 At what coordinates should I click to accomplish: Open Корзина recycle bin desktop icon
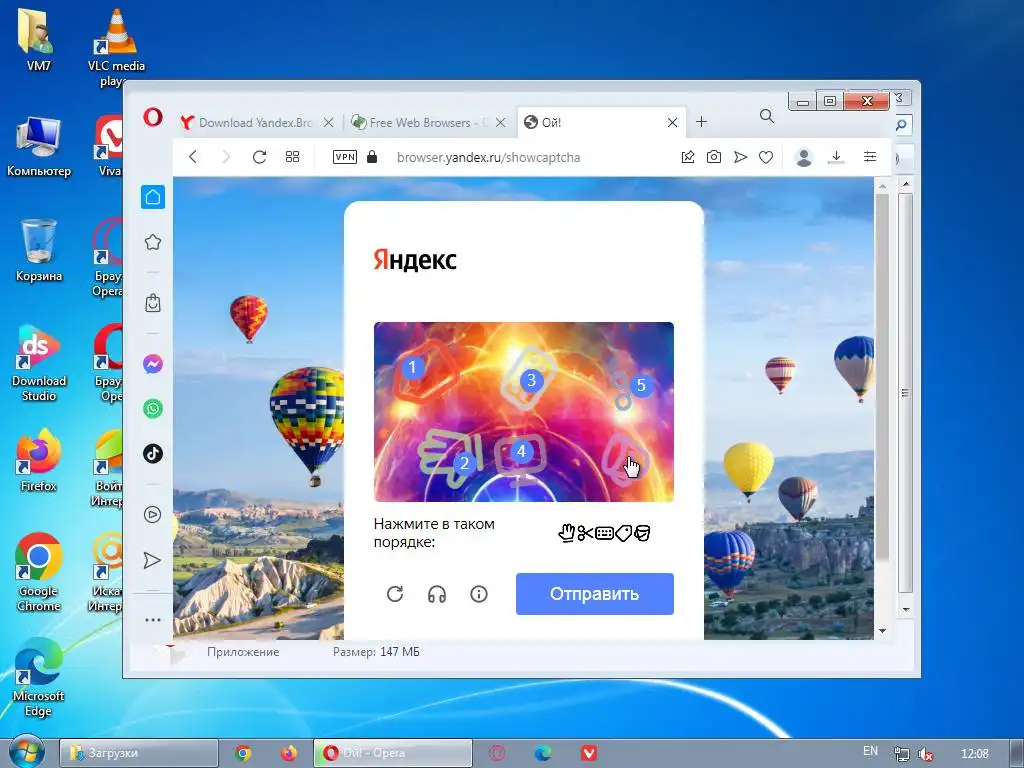(x=39, y=250)
